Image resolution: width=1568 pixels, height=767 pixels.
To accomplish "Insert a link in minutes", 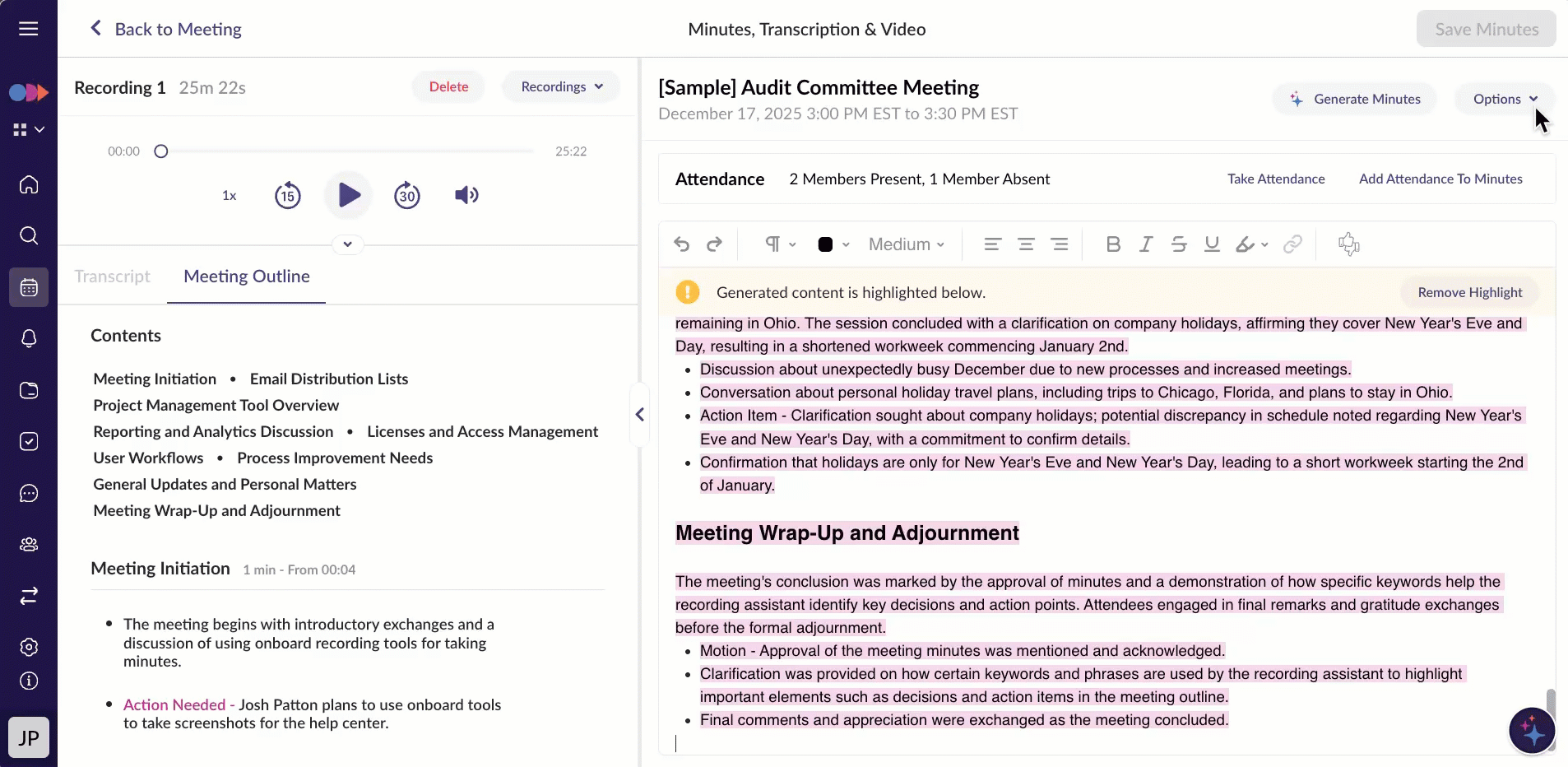I will point(1292,244).
